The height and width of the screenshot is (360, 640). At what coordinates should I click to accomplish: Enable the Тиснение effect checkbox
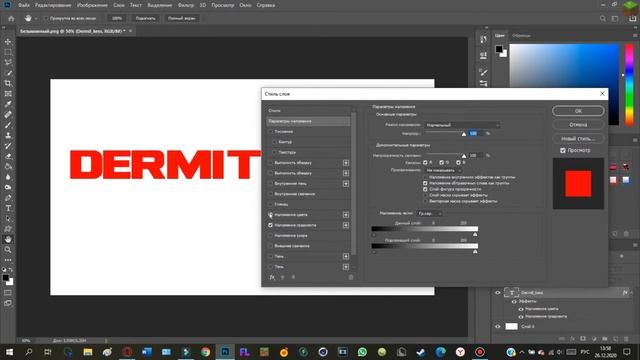pyautogui.click(x=270, y=131)
